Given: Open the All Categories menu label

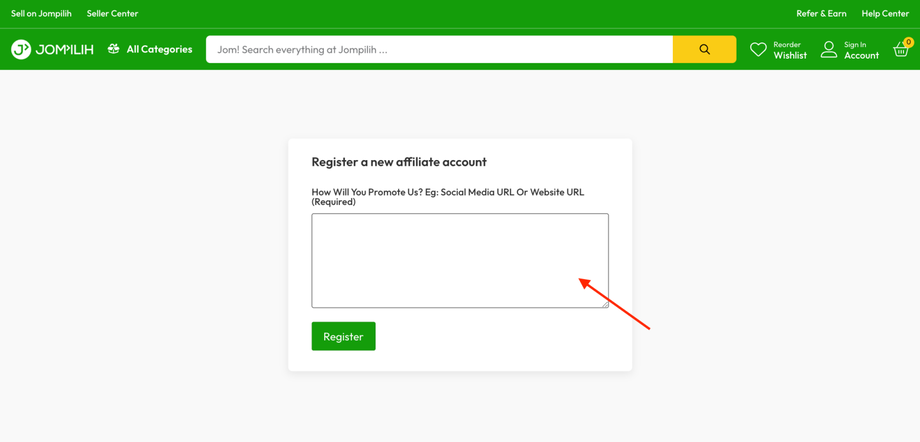Looking at the screenshot, I should click(159, 49).
